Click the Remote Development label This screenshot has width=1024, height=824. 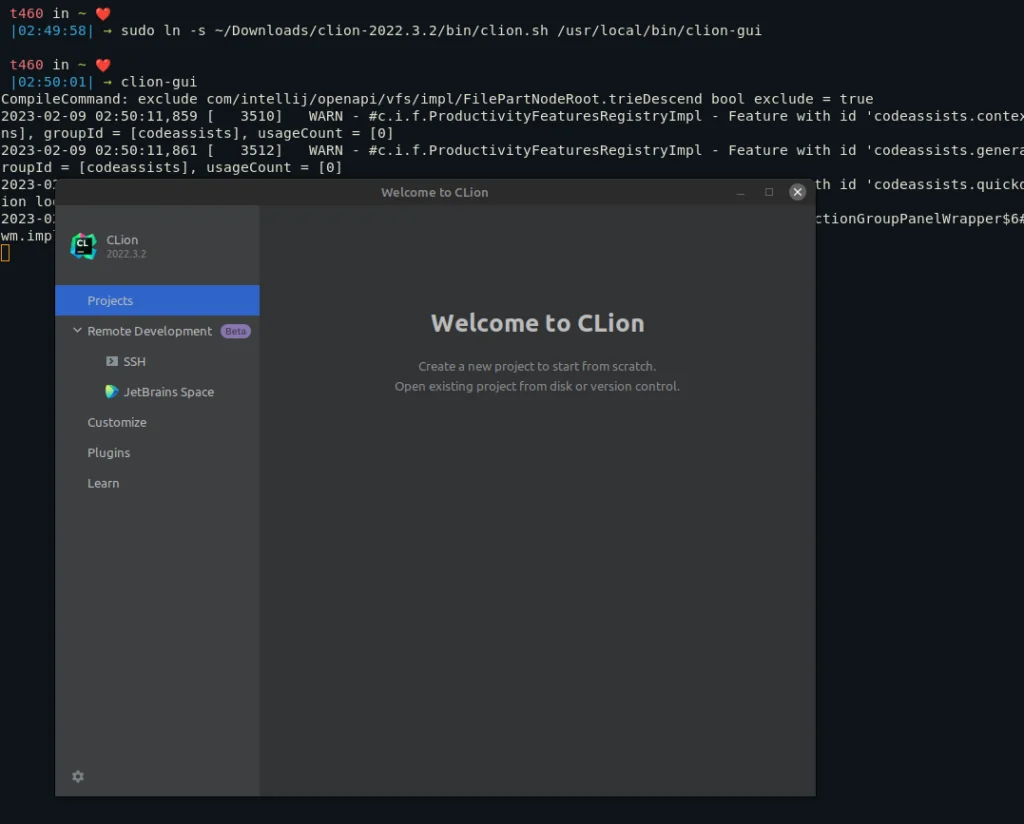149,331
